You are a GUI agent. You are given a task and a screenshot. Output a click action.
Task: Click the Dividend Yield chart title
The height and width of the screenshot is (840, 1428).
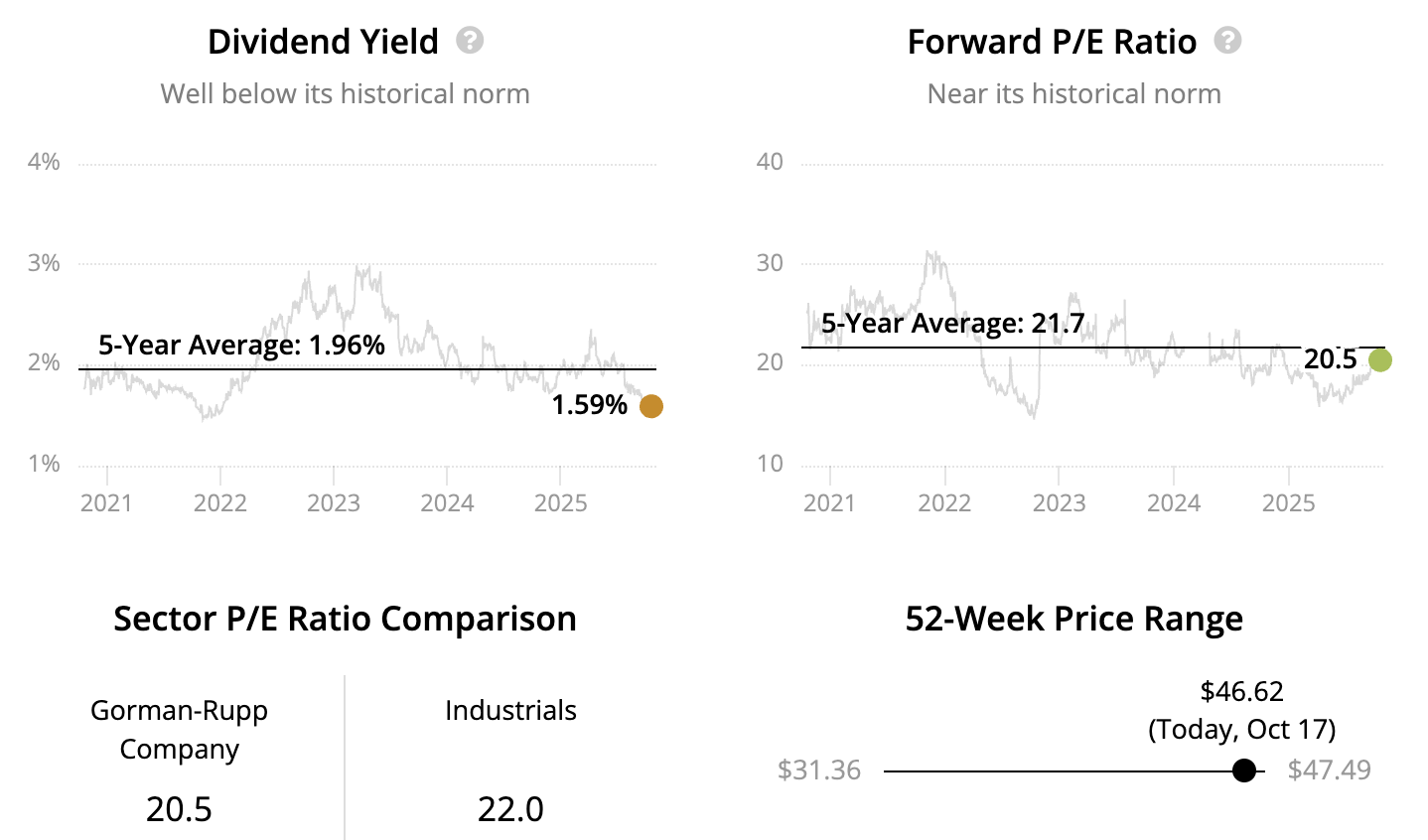tap(323, 42)
